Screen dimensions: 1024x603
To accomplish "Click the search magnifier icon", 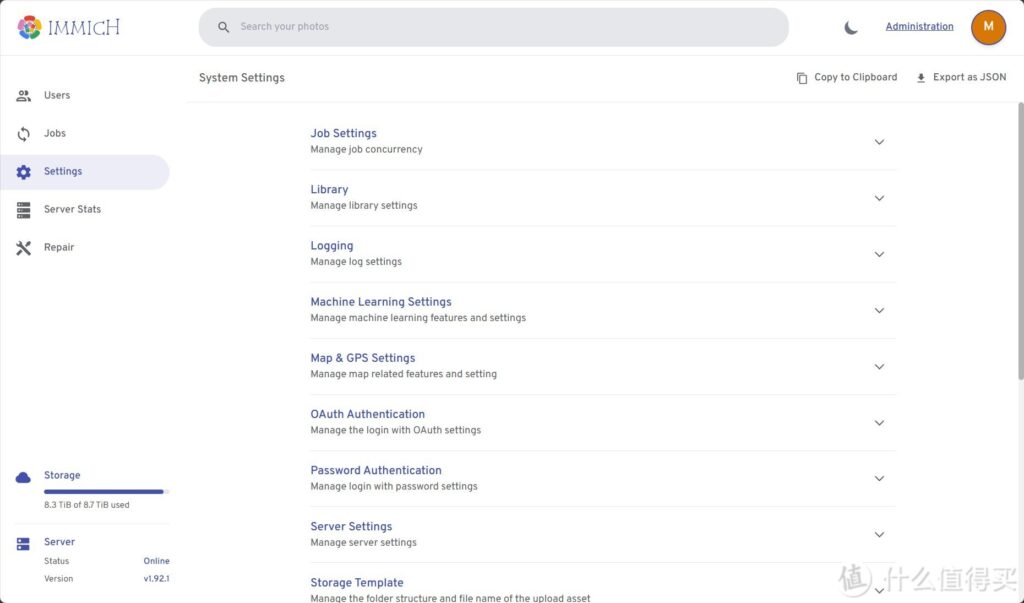I will 224,27.
